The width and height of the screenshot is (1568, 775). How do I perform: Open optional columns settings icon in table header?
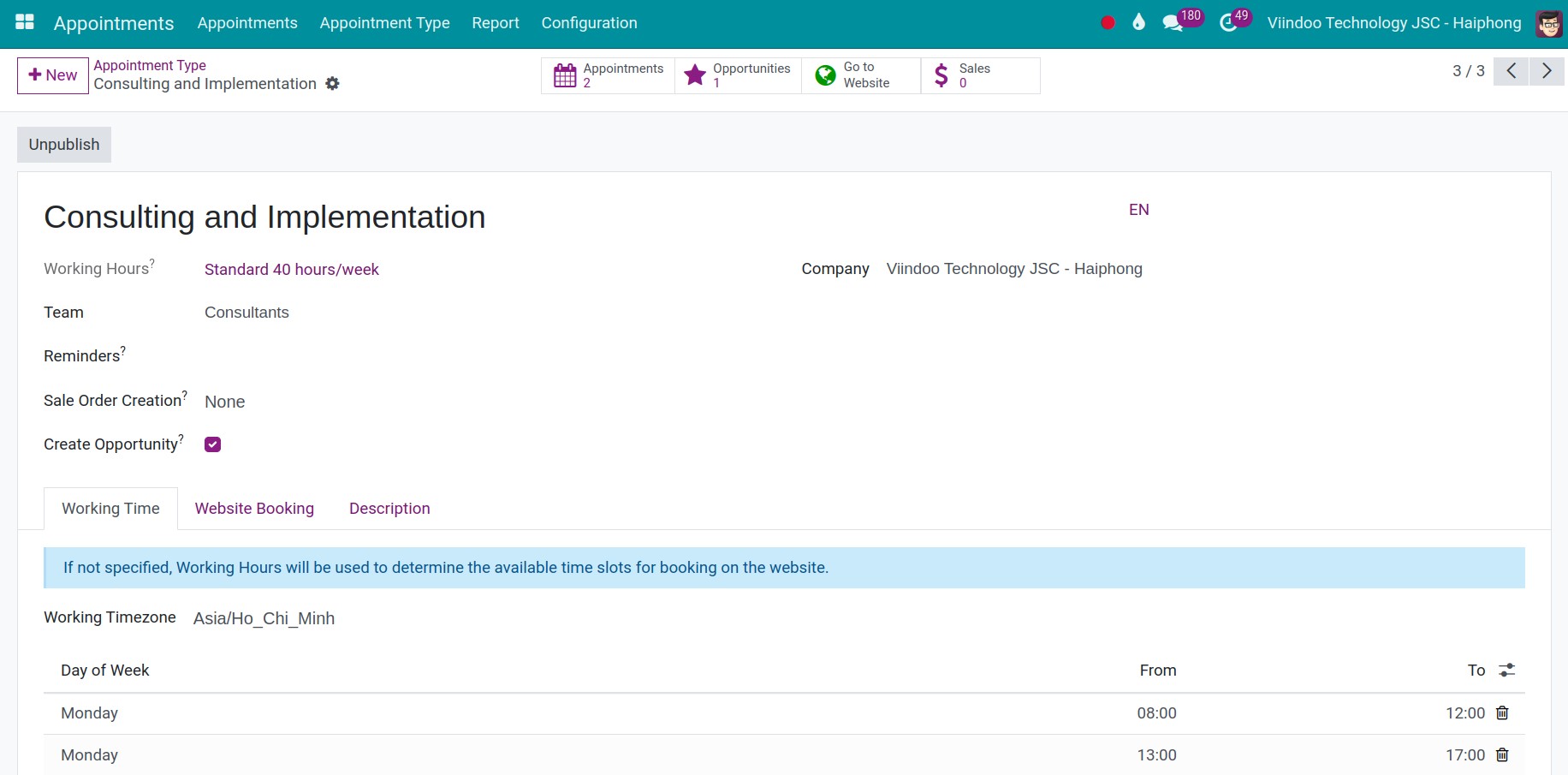coord(1507,670)
